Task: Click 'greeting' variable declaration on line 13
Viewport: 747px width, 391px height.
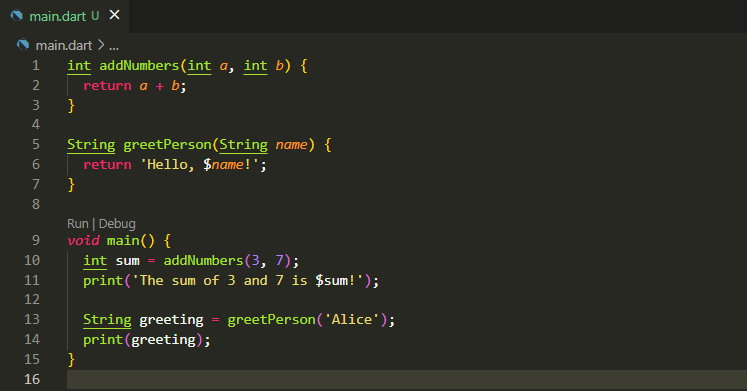Action: (172, 320)
